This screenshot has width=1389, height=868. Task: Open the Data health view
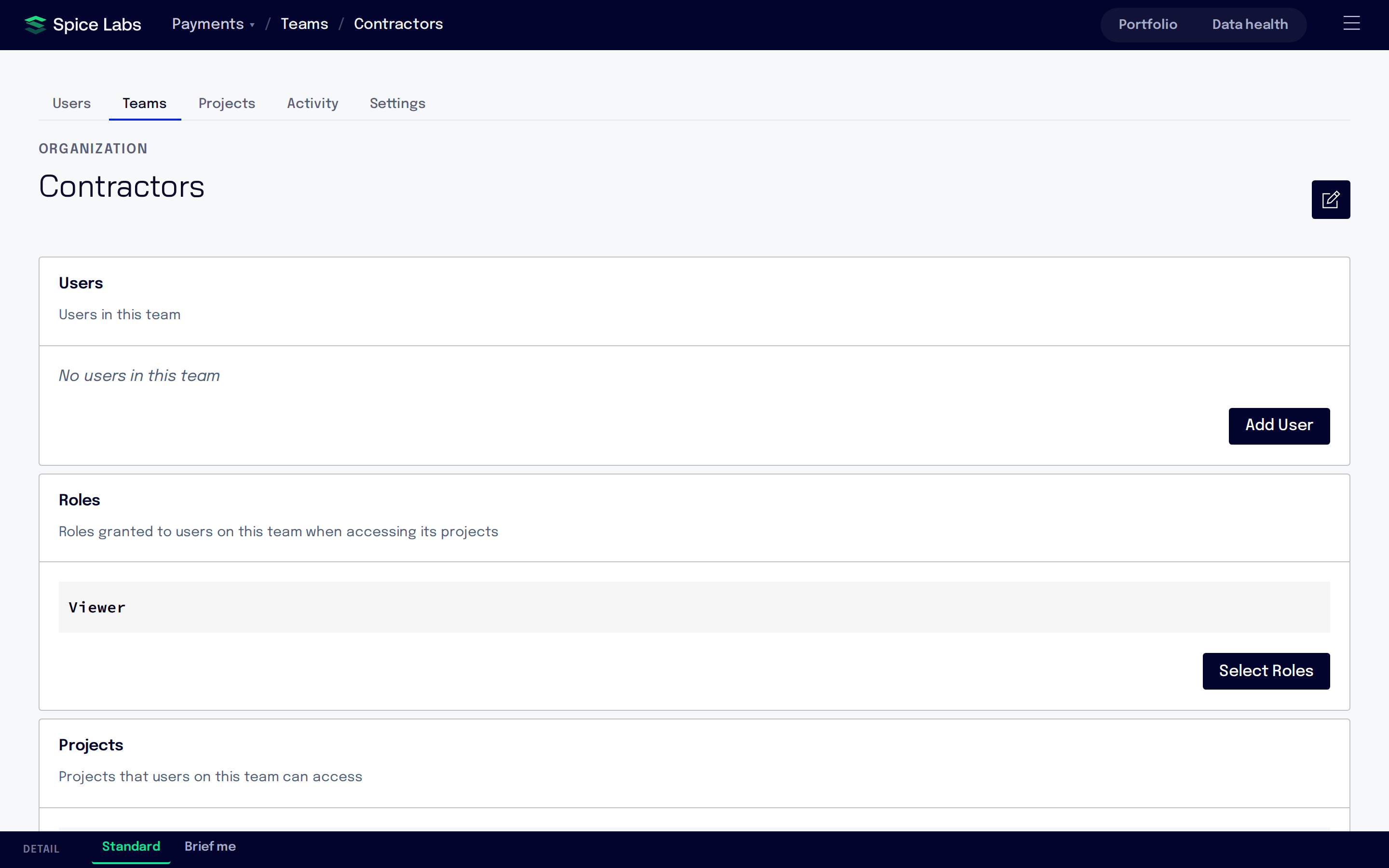[1250, 25]
